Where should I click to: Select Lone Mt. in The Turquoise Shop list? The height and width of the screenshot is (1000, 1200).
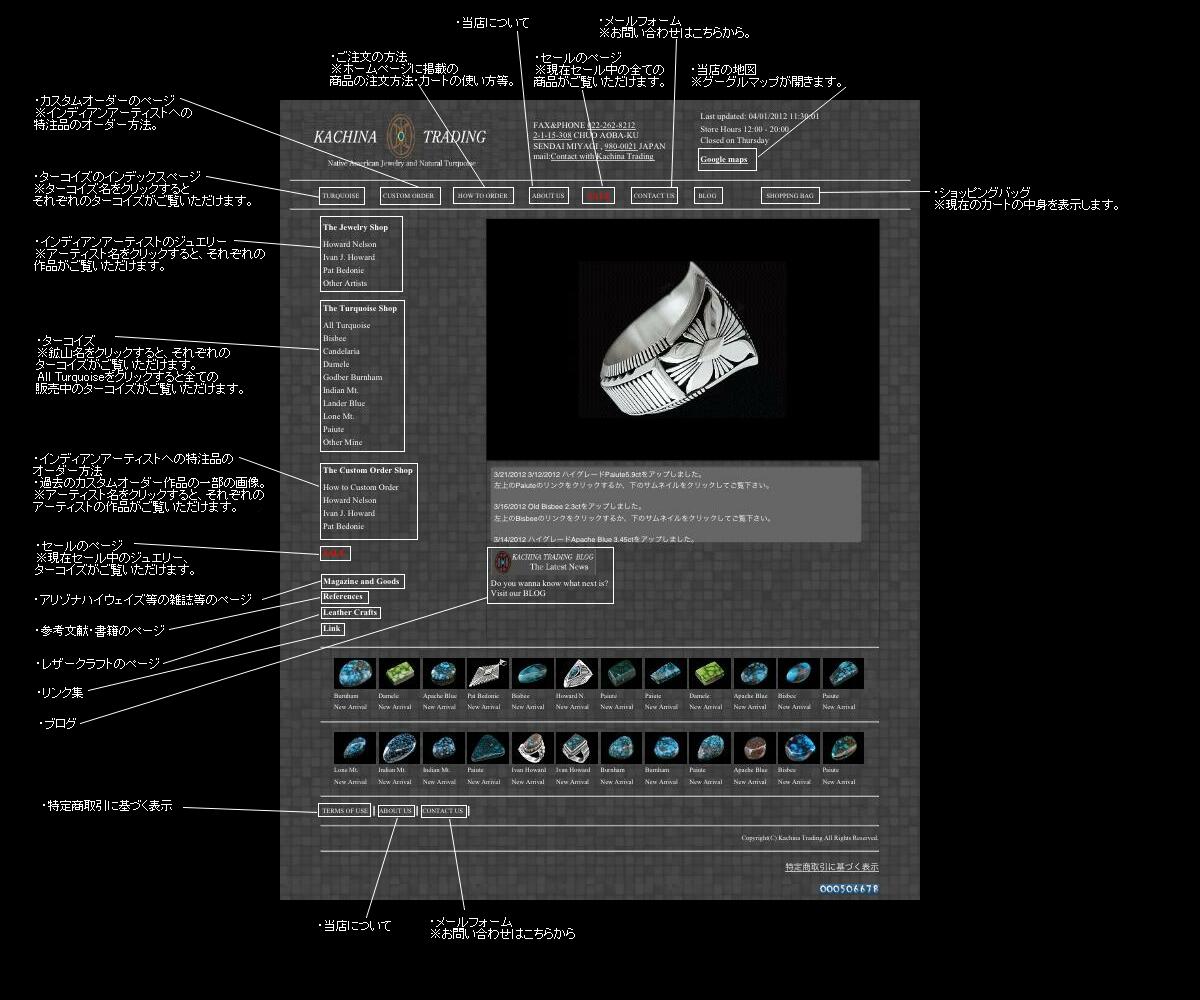tap(339, 416)
